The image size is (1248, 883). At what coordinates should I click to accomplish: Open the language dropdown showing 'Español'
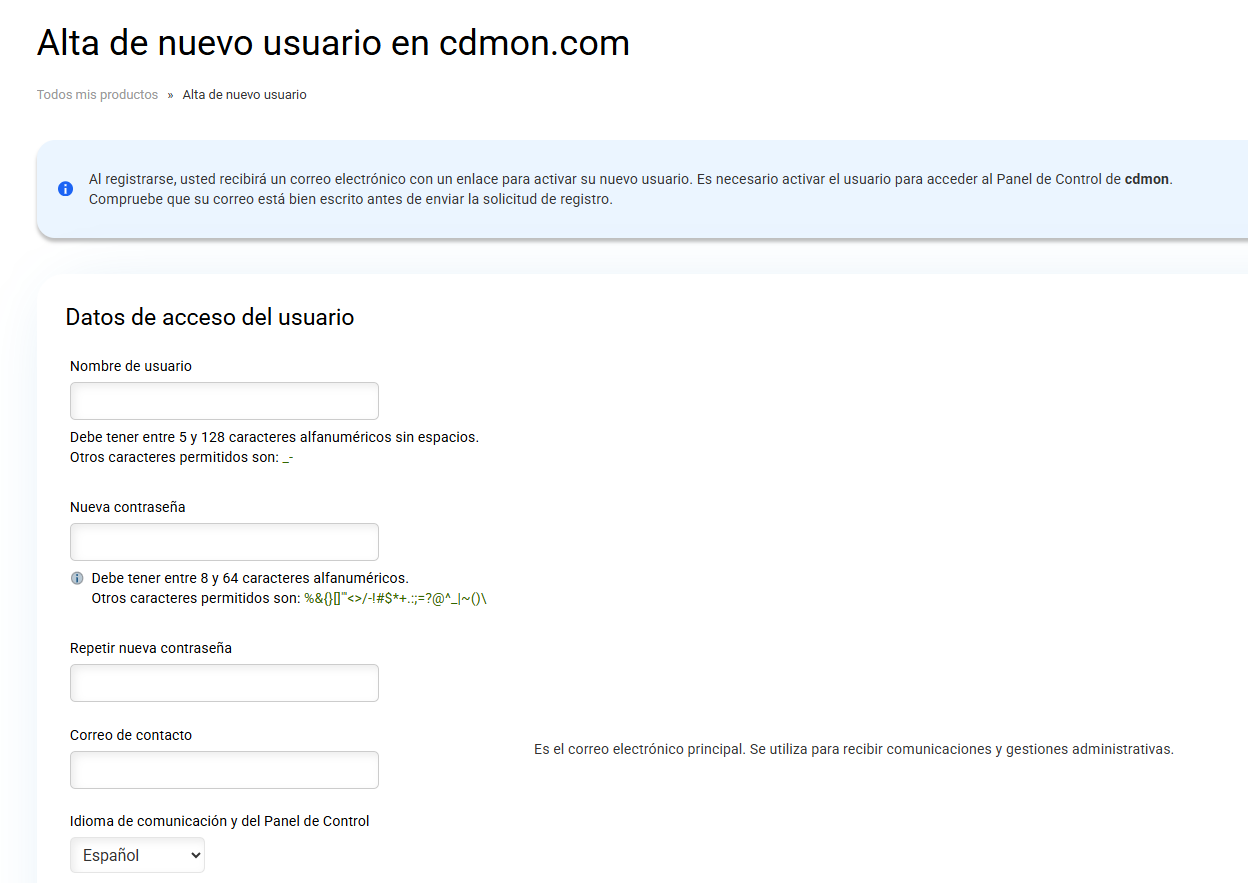point(137,855)
